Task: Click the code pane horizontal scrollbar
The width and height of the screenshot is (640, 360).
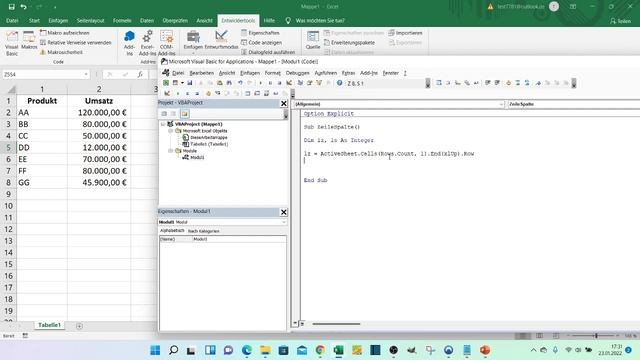Action: click(336, 324)
